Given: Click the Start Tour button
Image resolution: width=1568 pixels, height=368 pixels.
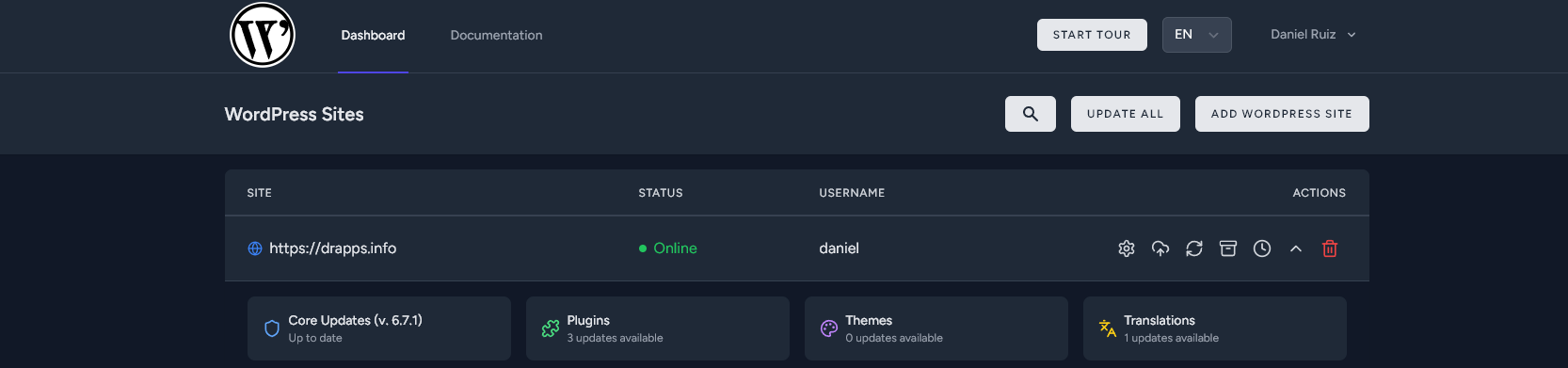Looking at the screenshot, I should [1092, 35].
